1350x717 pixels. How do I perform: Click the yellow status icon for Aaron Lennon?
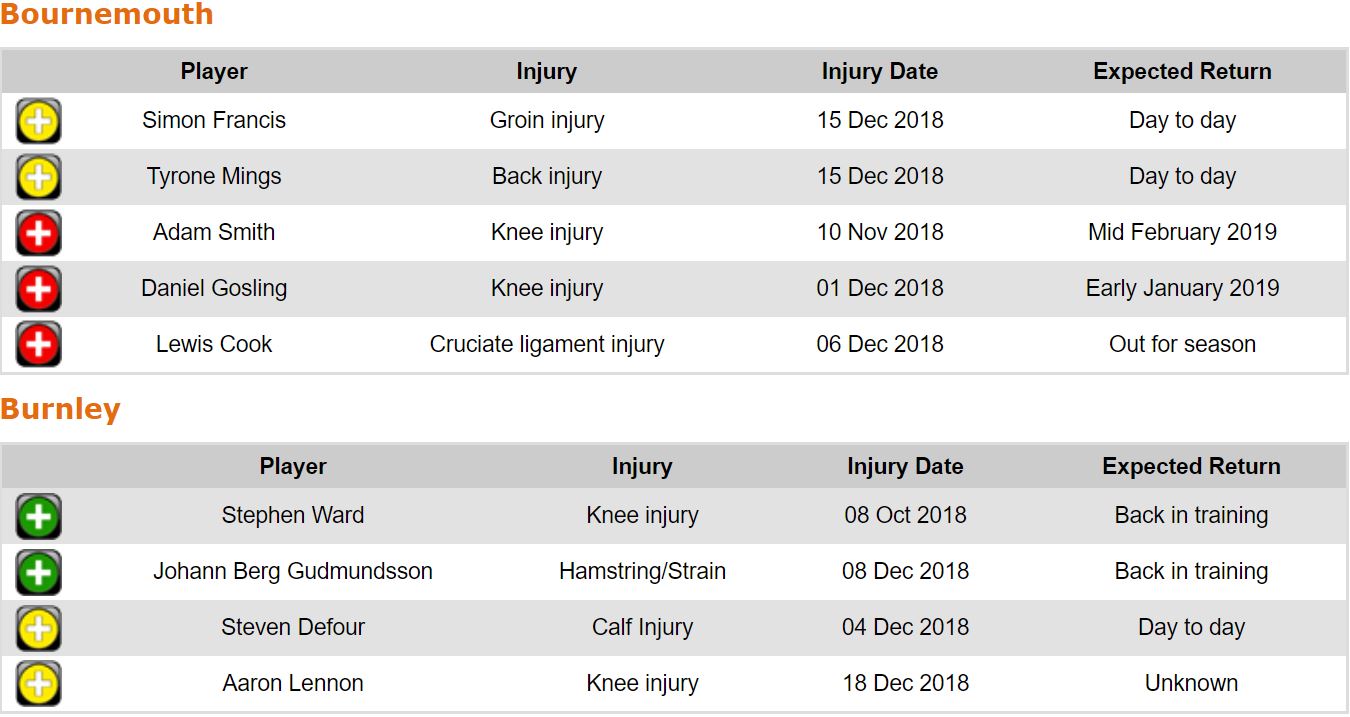click(38, 685)
